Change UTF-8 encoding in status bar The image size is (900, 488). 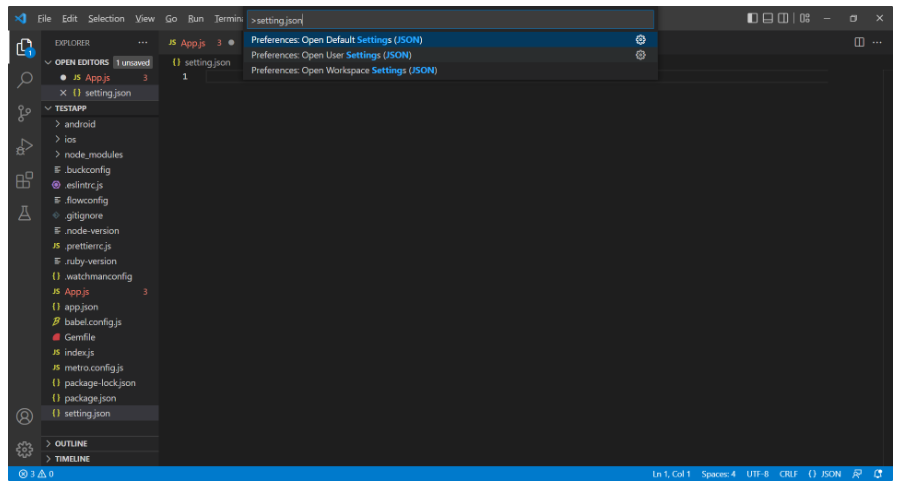(x=757, y=474)
